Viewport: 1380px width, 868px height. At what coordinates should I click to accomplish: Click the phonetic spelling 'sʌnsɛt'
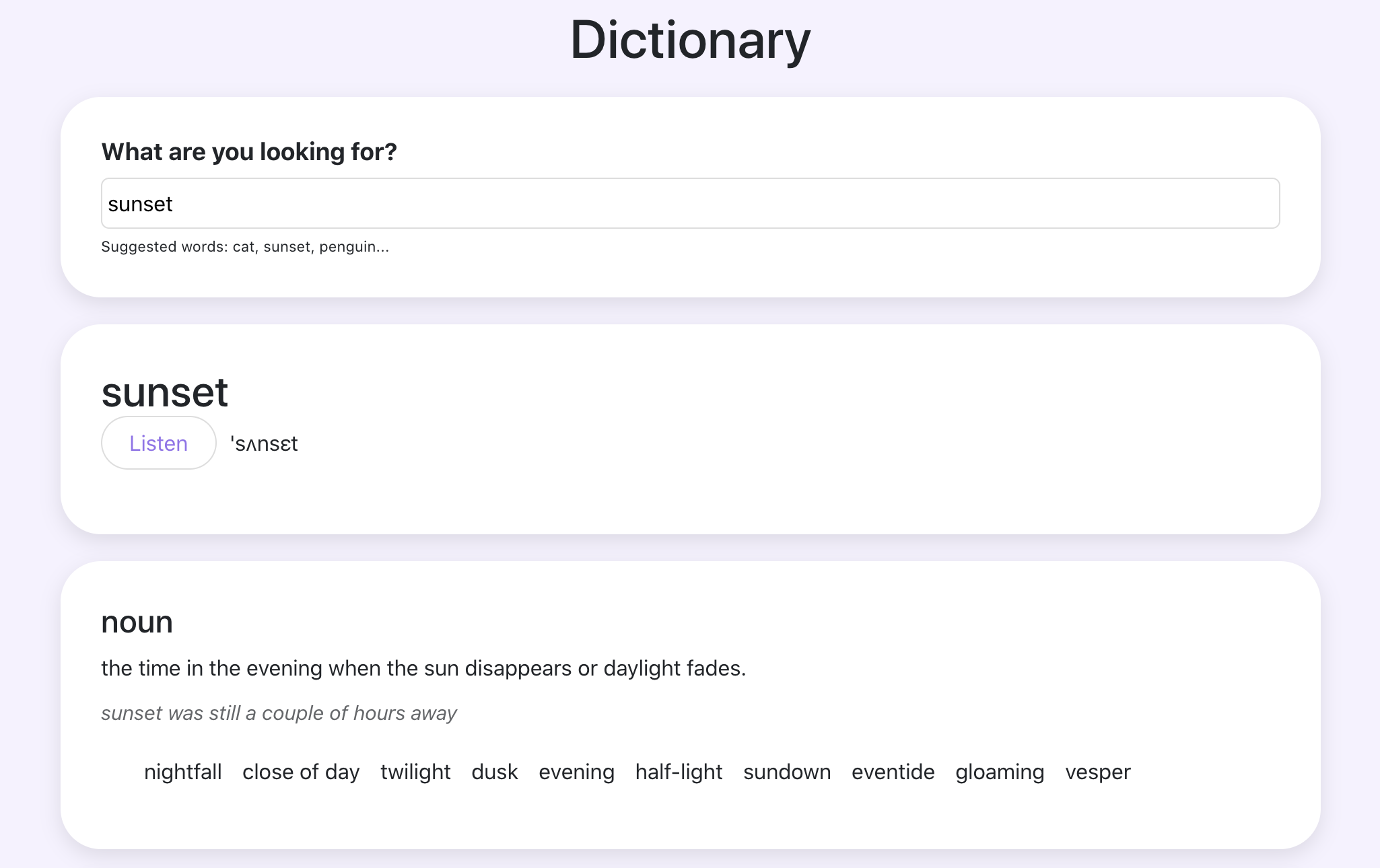pyautogui.click(x=264, y=443)
